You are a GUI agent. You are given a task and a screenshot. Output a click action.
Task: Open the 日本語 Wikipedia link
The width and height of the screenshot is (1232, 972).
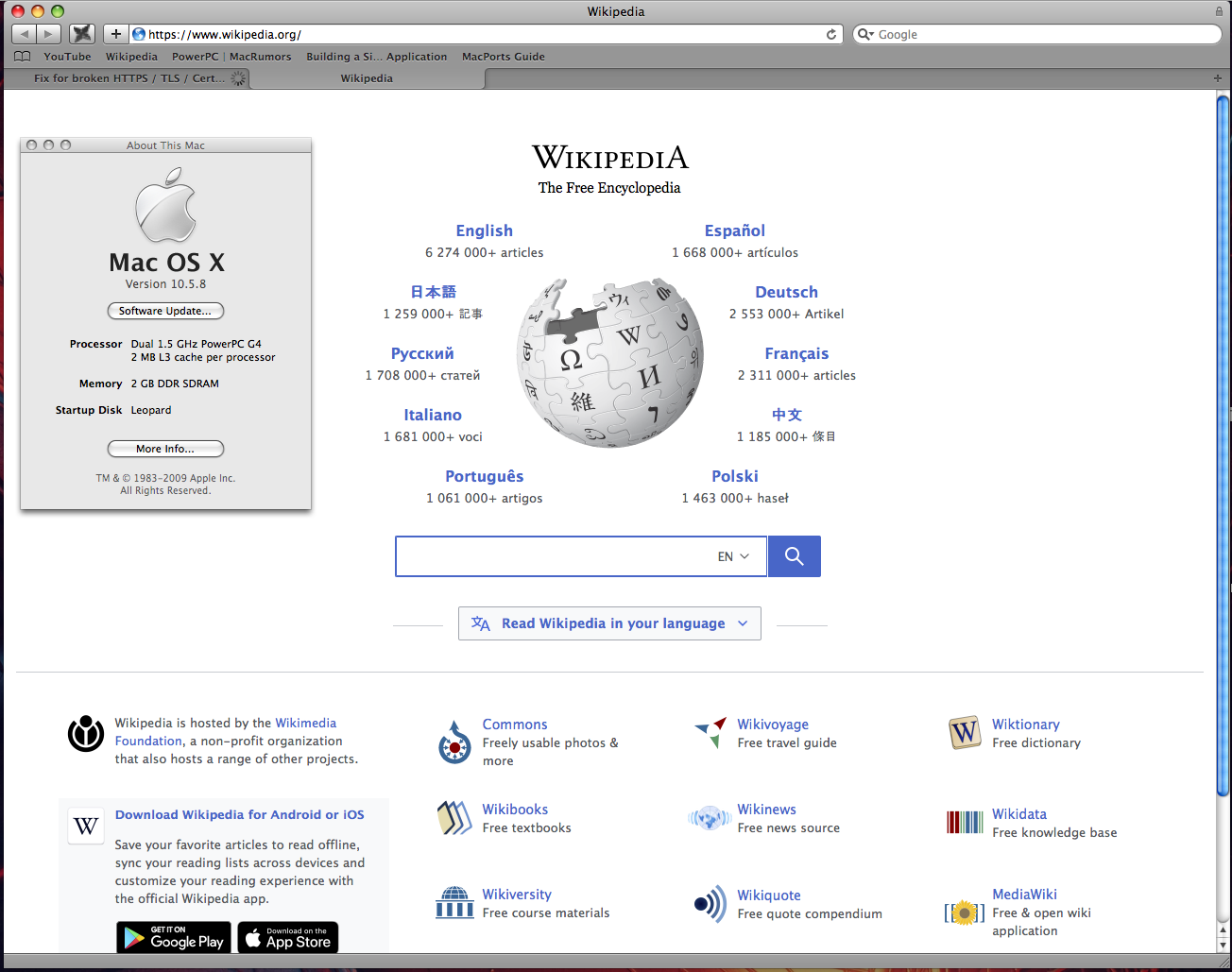click(x=433, y=292)
